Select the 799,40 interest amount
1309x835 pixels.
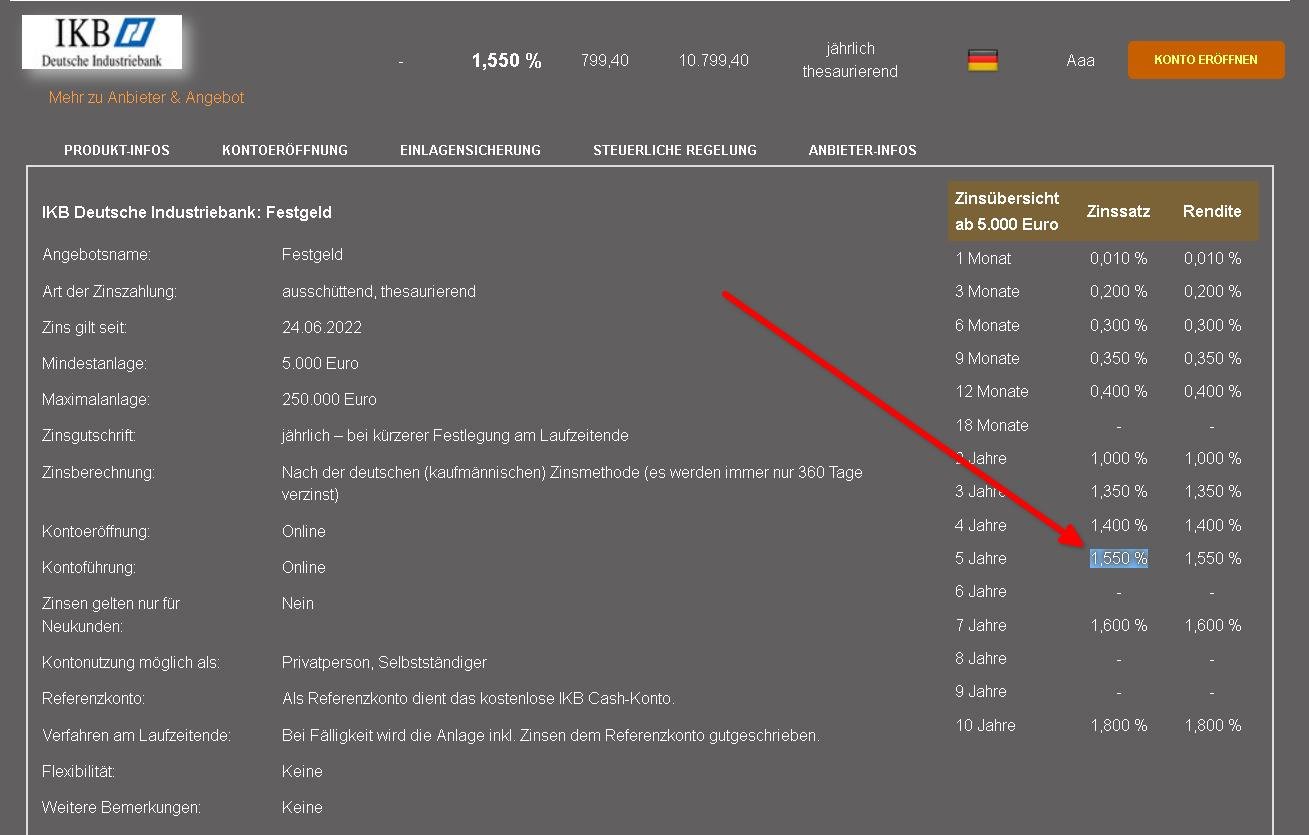coord(605,61)
